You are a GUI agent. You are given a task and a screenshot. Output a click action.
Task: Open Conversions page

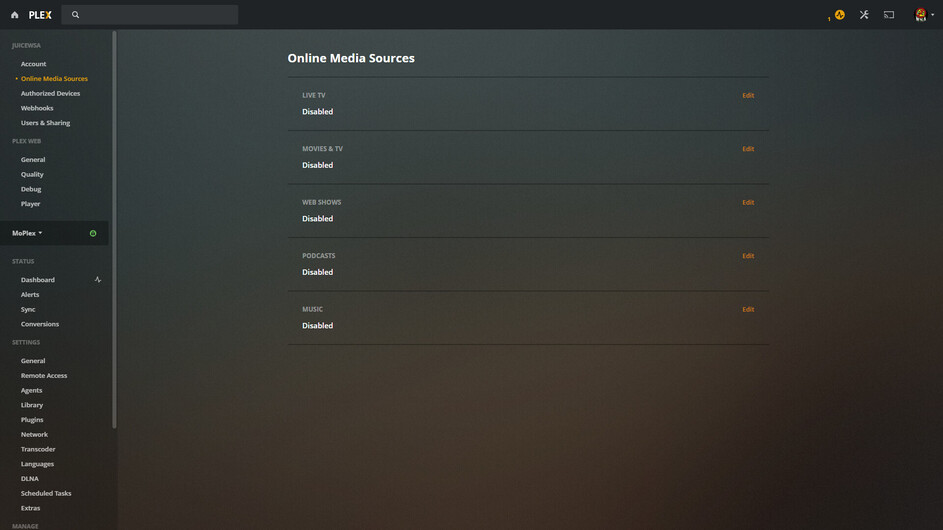click(40, 324)
